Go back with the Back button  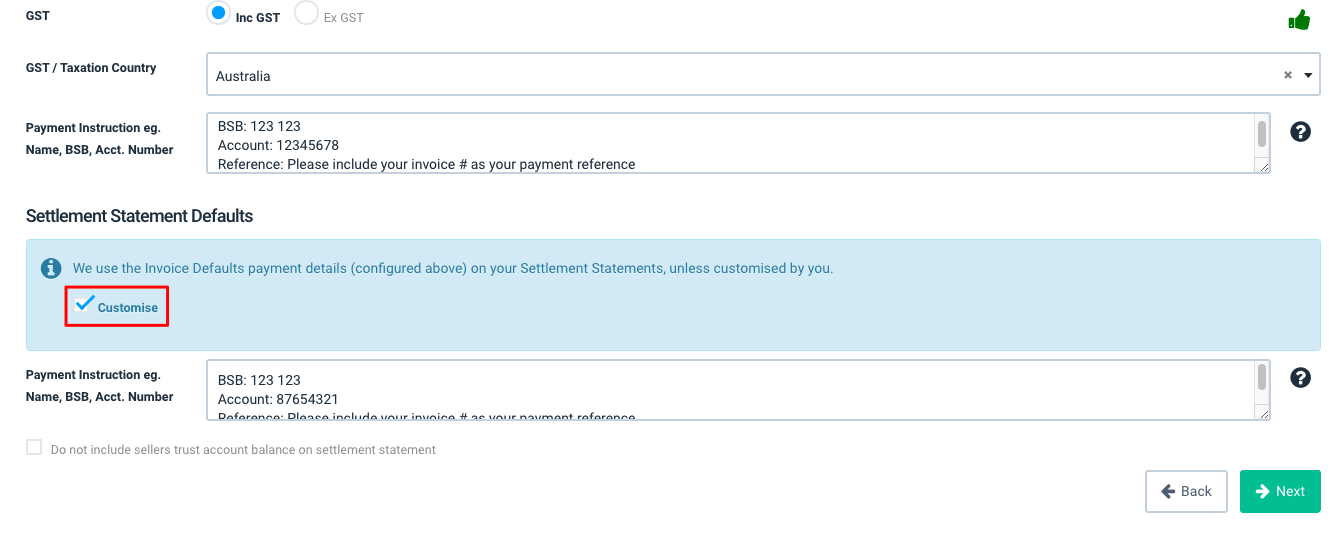[1186, 491]
